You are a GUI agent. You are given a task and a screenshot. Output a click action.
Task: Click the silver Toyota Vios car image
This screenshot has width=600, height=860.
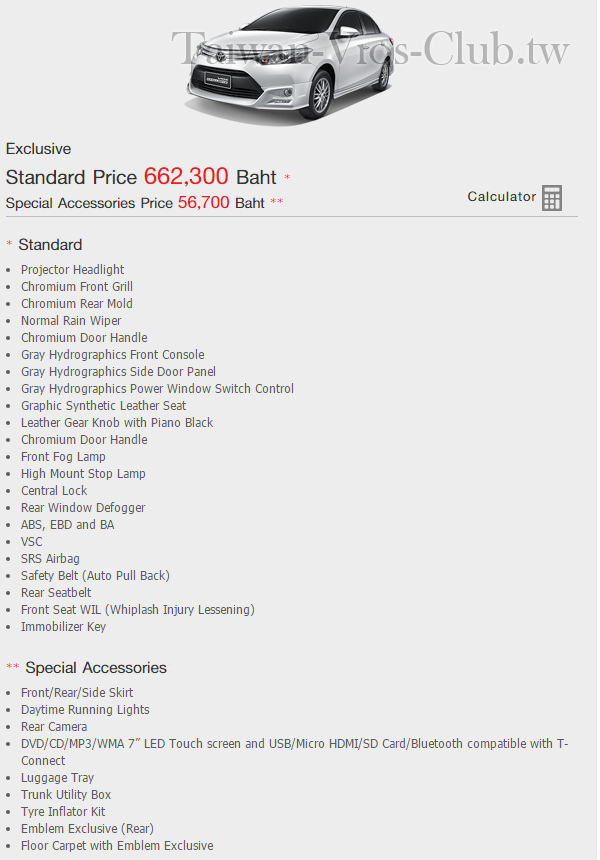[291, 63]
